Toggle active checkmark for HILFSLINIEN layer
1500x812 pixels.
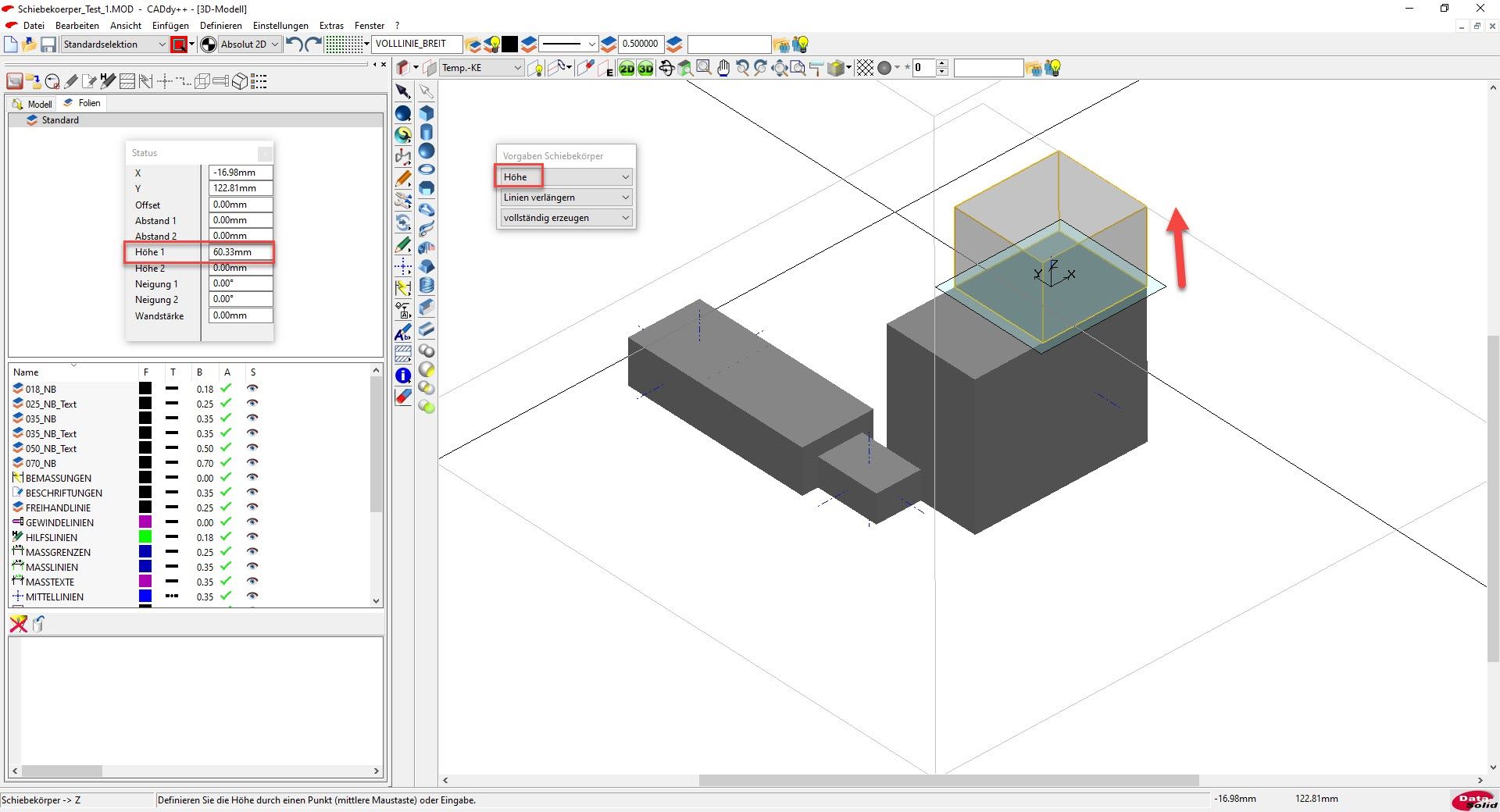227,537
